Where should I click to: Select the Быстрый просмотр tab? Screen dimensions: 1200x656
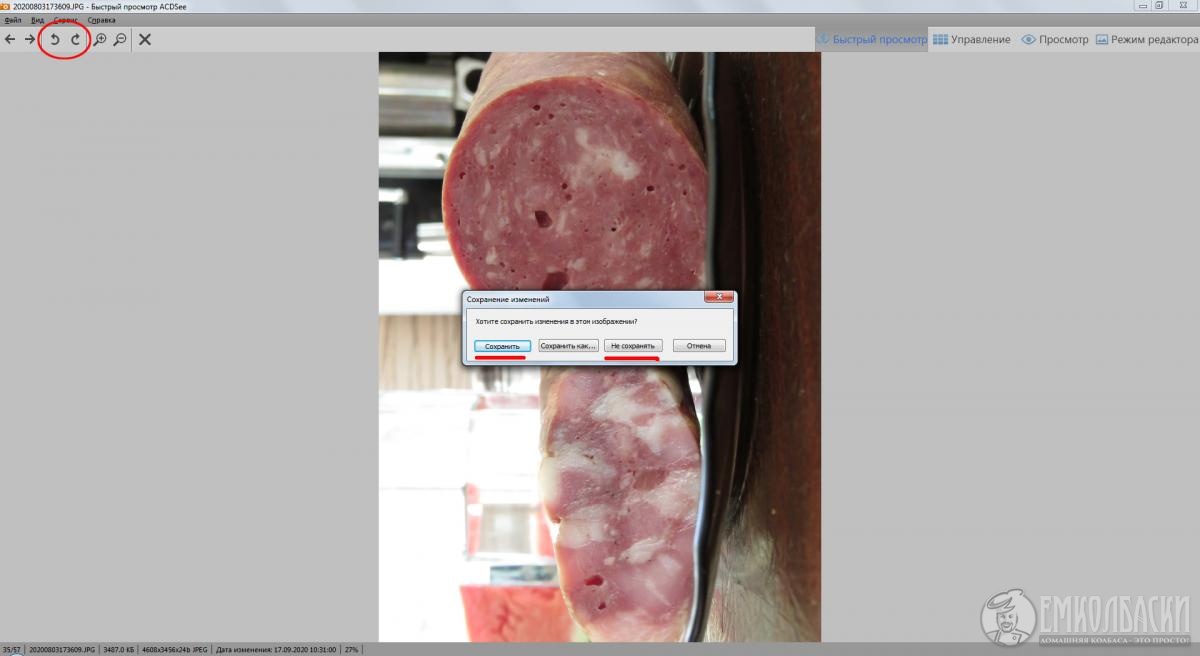(871, 40)
